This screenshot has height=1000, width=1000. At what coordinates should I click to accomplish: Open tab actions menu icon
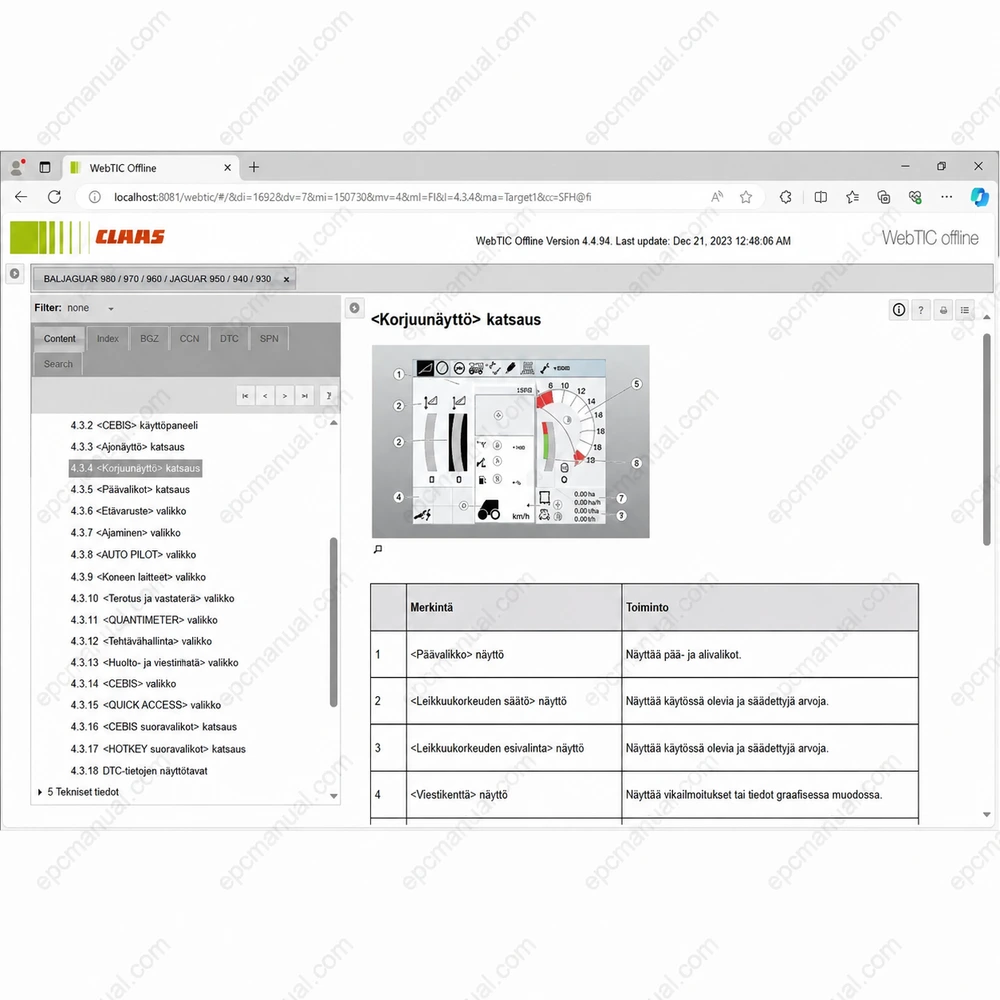[45, 167]
